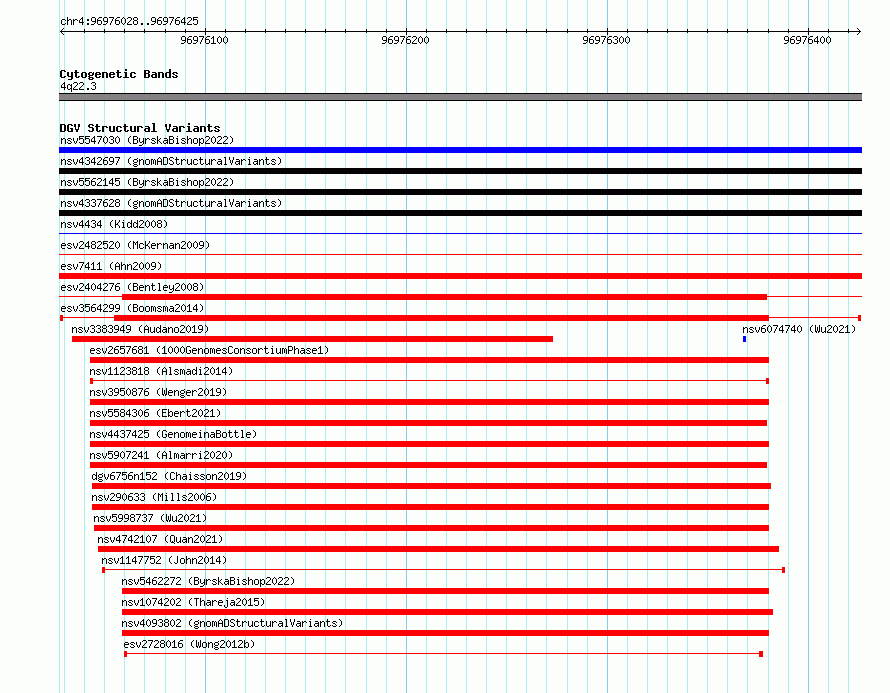890x693 pixels.
Task: Select nsv5462272 (ByrskaBishop2022) label
Action: (x=208, y=581)
